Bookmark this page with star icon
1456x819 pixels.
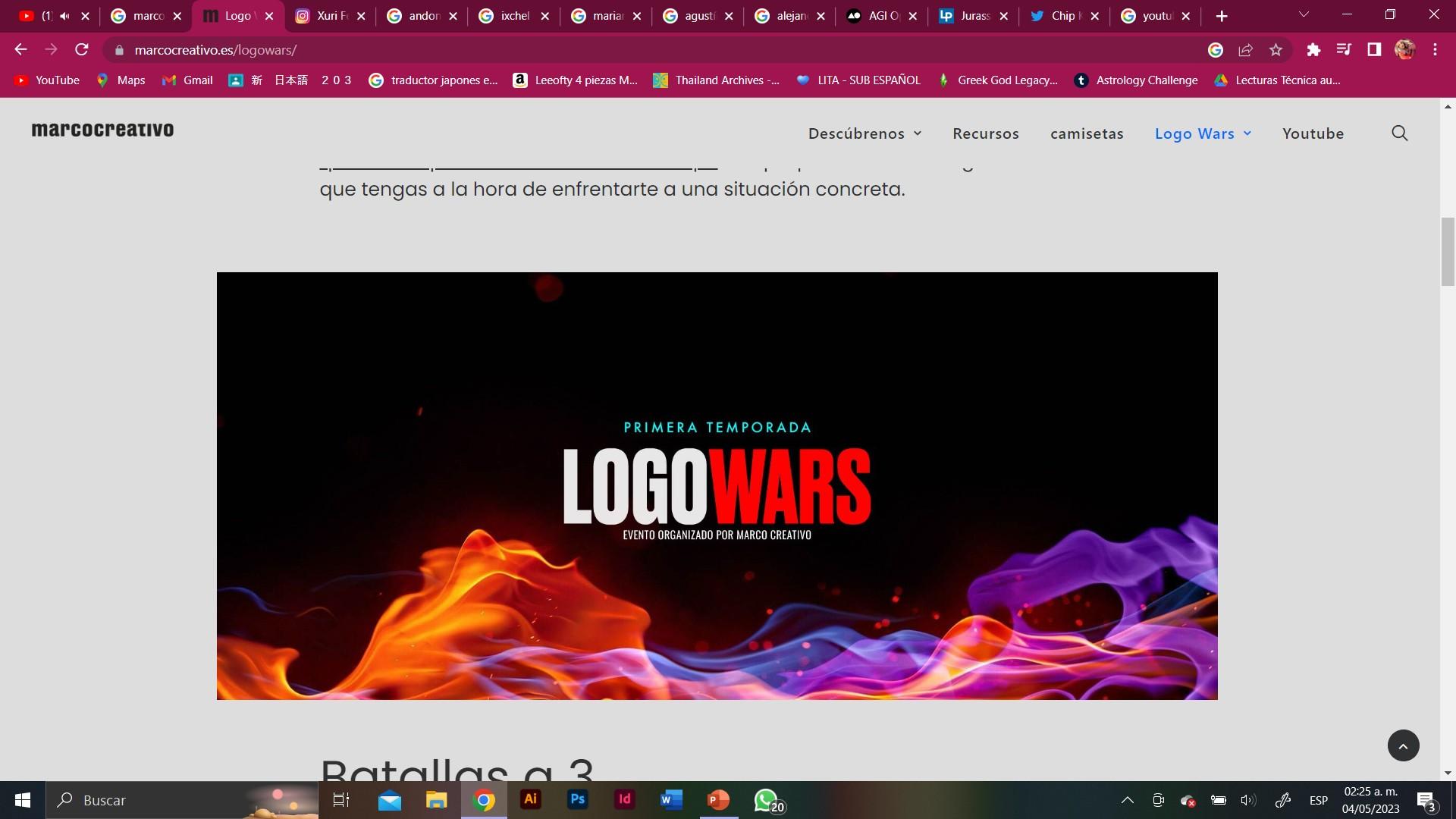(x=1276, y=50)
